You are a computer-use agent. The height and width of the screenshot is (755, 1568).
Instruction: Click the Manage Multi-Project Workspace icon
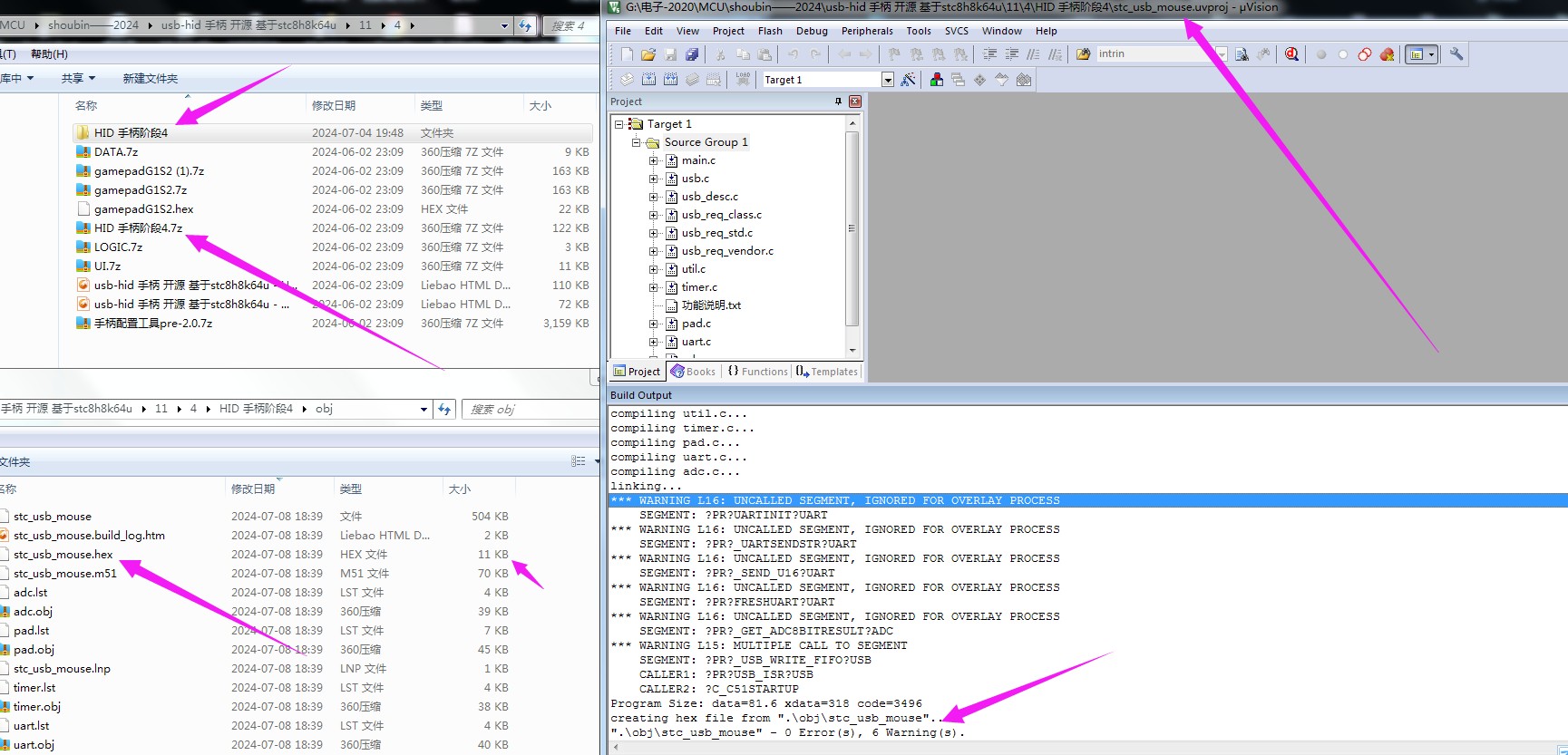click(x=959, y=80)
